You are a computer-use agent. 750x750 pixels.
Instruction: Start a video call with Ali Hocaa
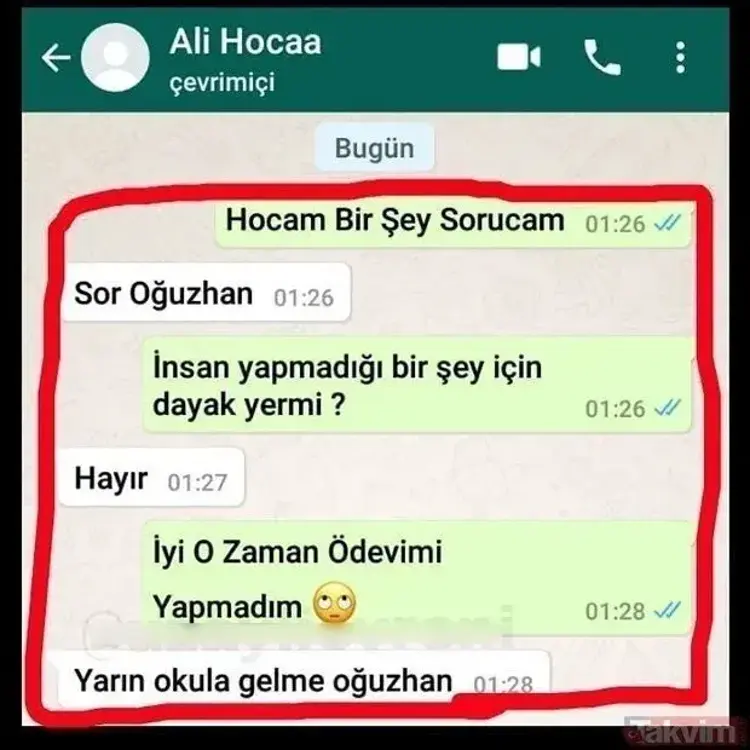[x=519, y=57]
